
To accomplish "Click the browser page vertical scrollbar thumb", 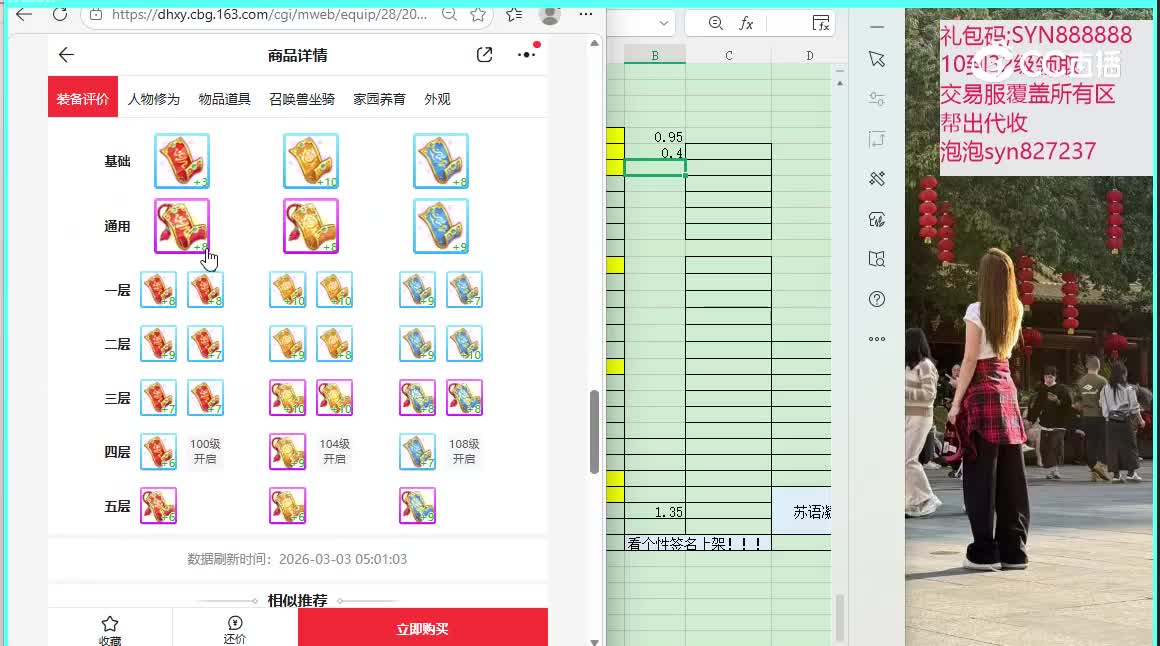I will (594, 431).
